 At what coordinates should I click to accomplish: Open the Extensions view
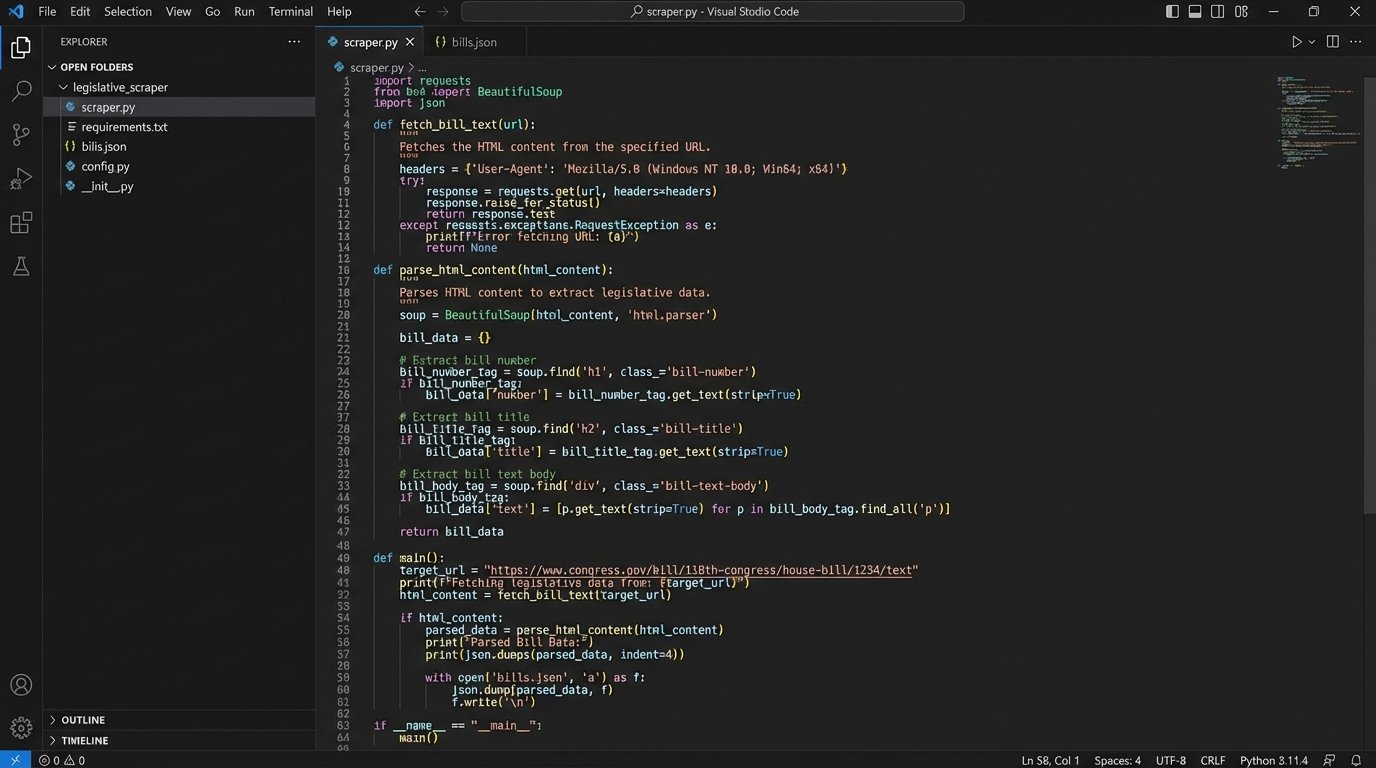(x=21, y=223)
